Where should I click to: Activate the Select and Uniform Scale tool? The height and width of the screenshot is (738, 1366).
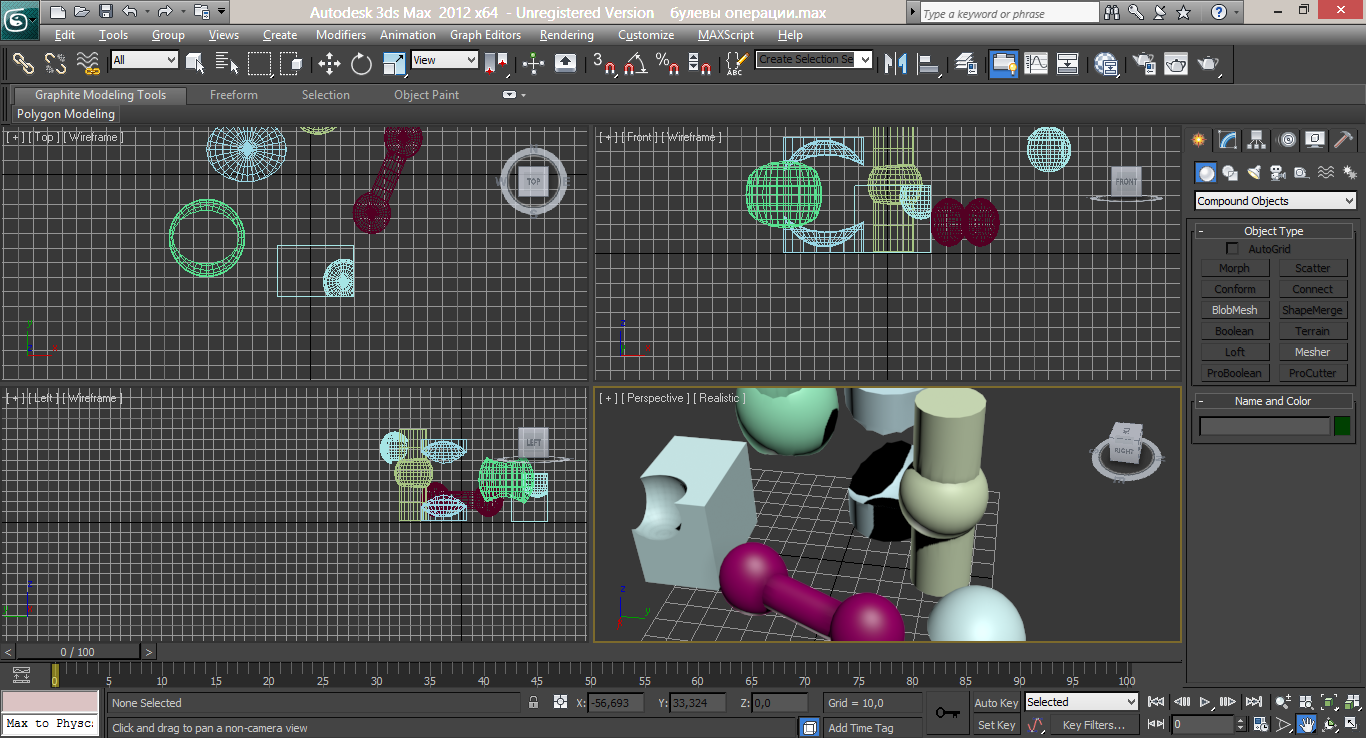click(x=394, y=64)
